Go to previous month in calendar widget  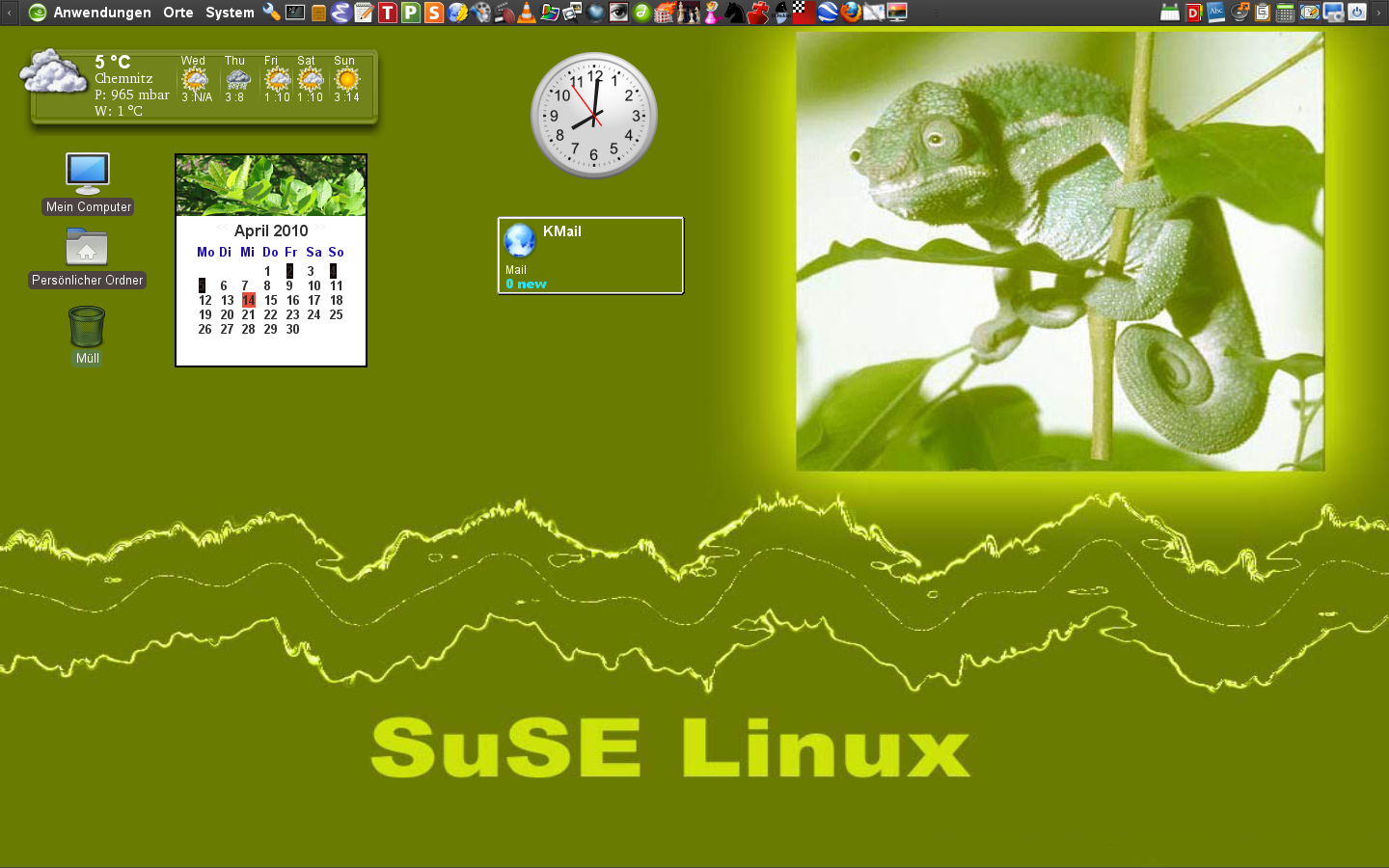222,228
